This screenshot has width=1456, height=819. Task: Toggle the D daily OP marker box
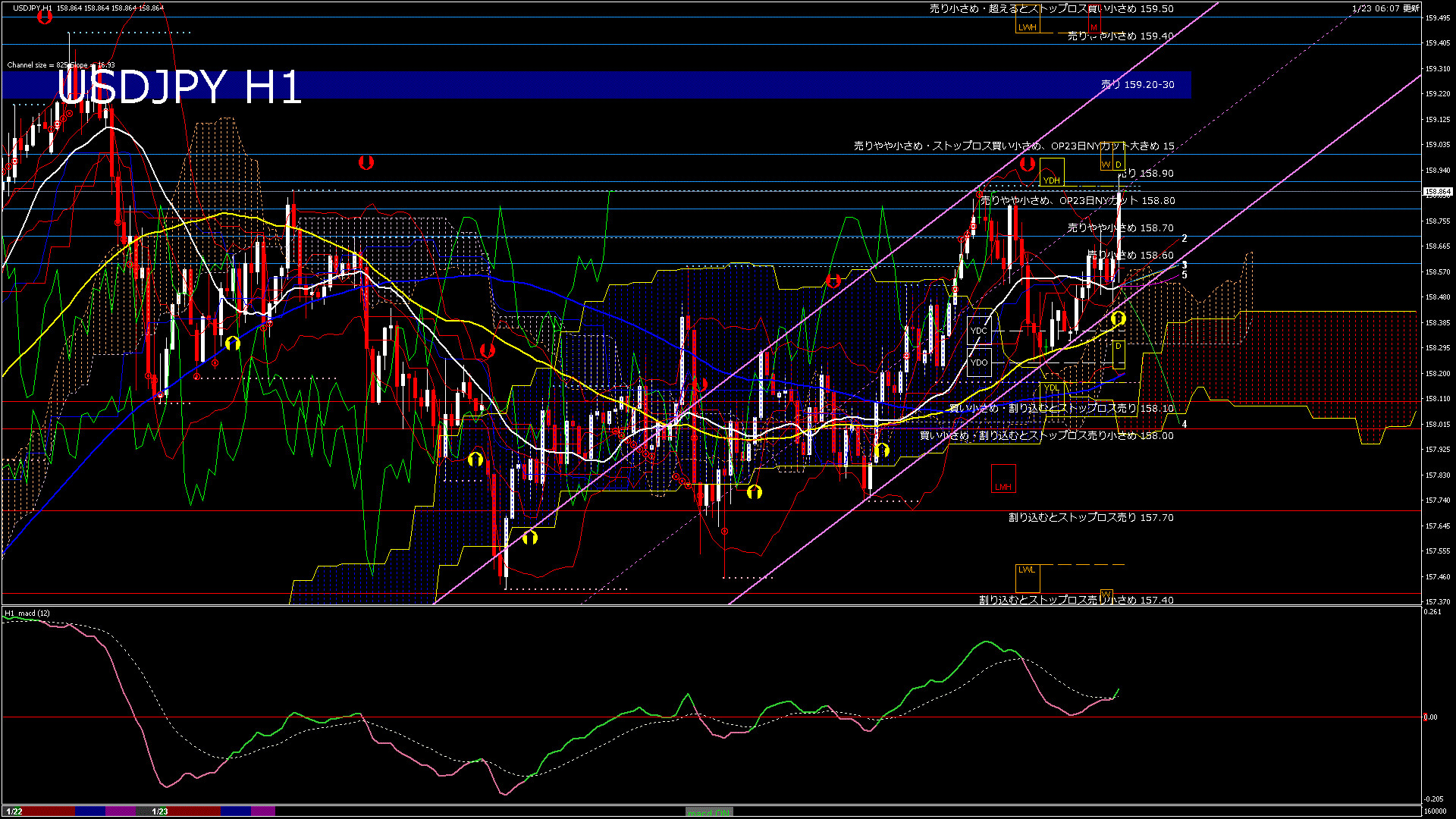click(1118, 165)
